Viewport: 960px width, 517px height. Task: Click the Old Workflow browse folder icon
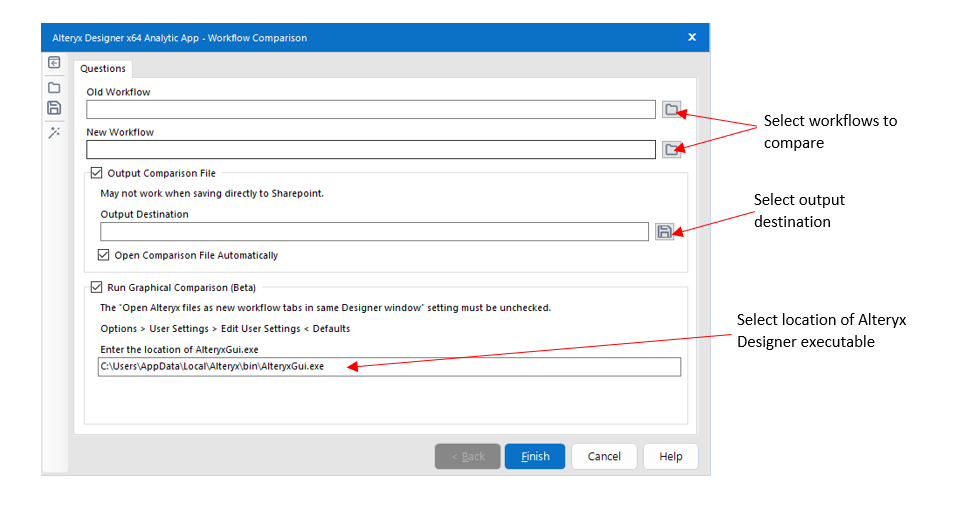tap(672, 109)
